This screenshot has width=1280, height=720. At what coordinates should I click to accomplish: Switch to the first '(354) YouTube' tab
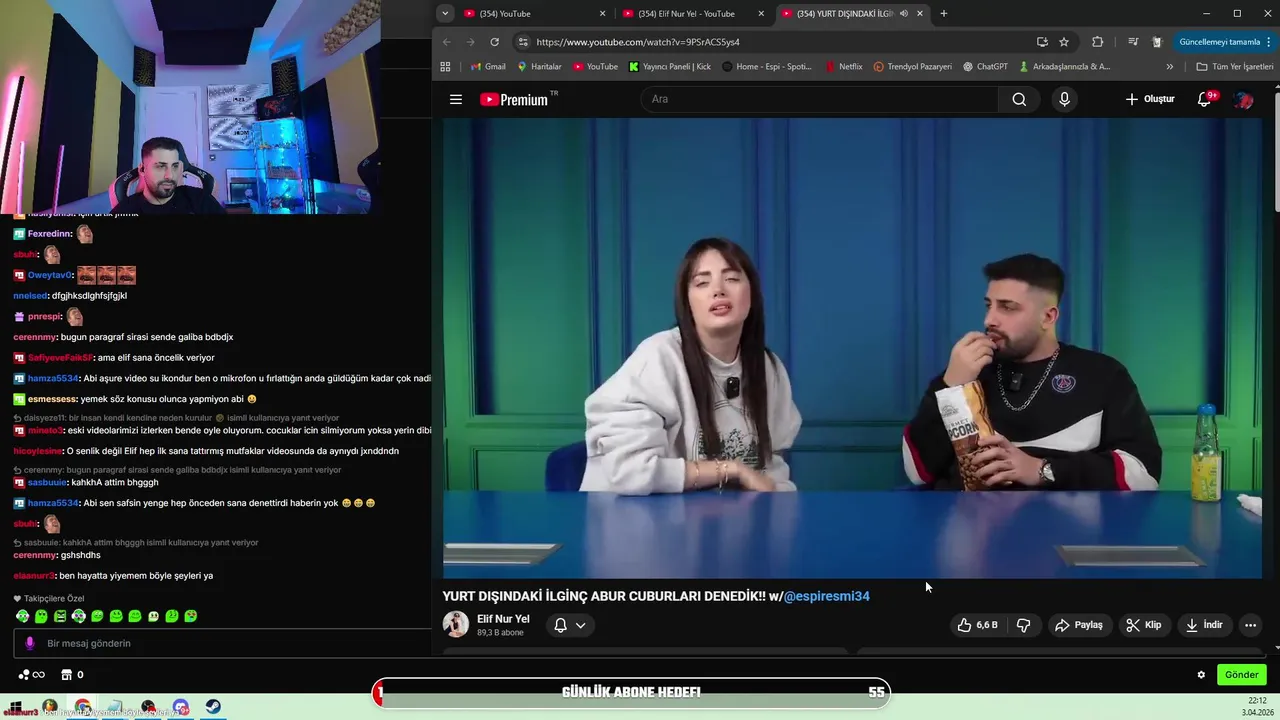pyautogui.click(x=535, y=14)
